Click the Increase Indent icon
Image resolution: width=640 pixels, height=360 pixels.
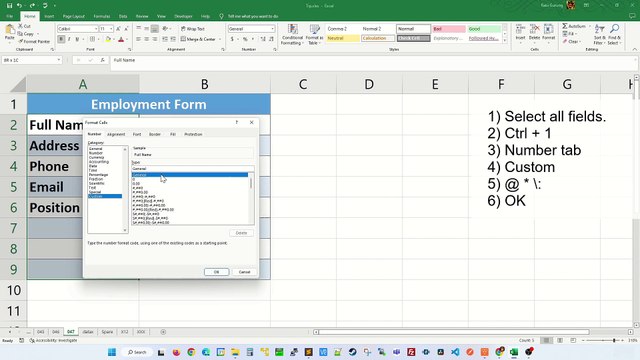point(173,39)
